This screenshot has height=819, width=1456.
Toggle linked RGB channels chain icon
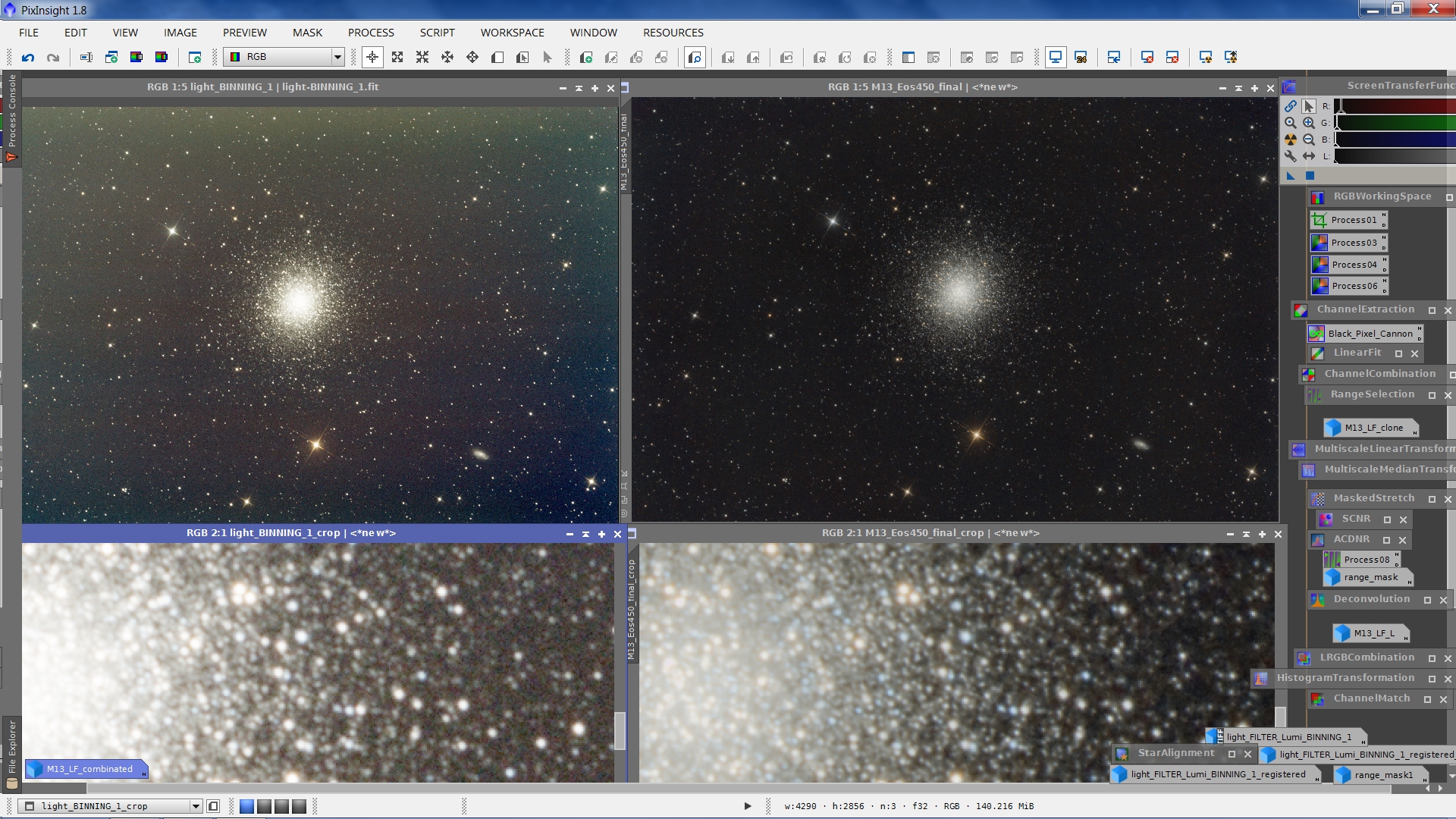pos(1291,106)
